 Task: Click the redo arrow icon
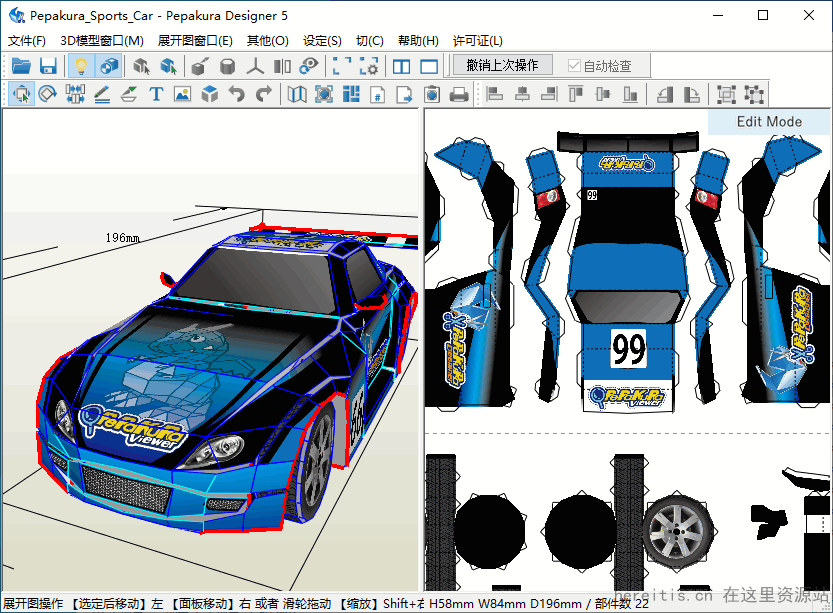click(x=264, y=95)
